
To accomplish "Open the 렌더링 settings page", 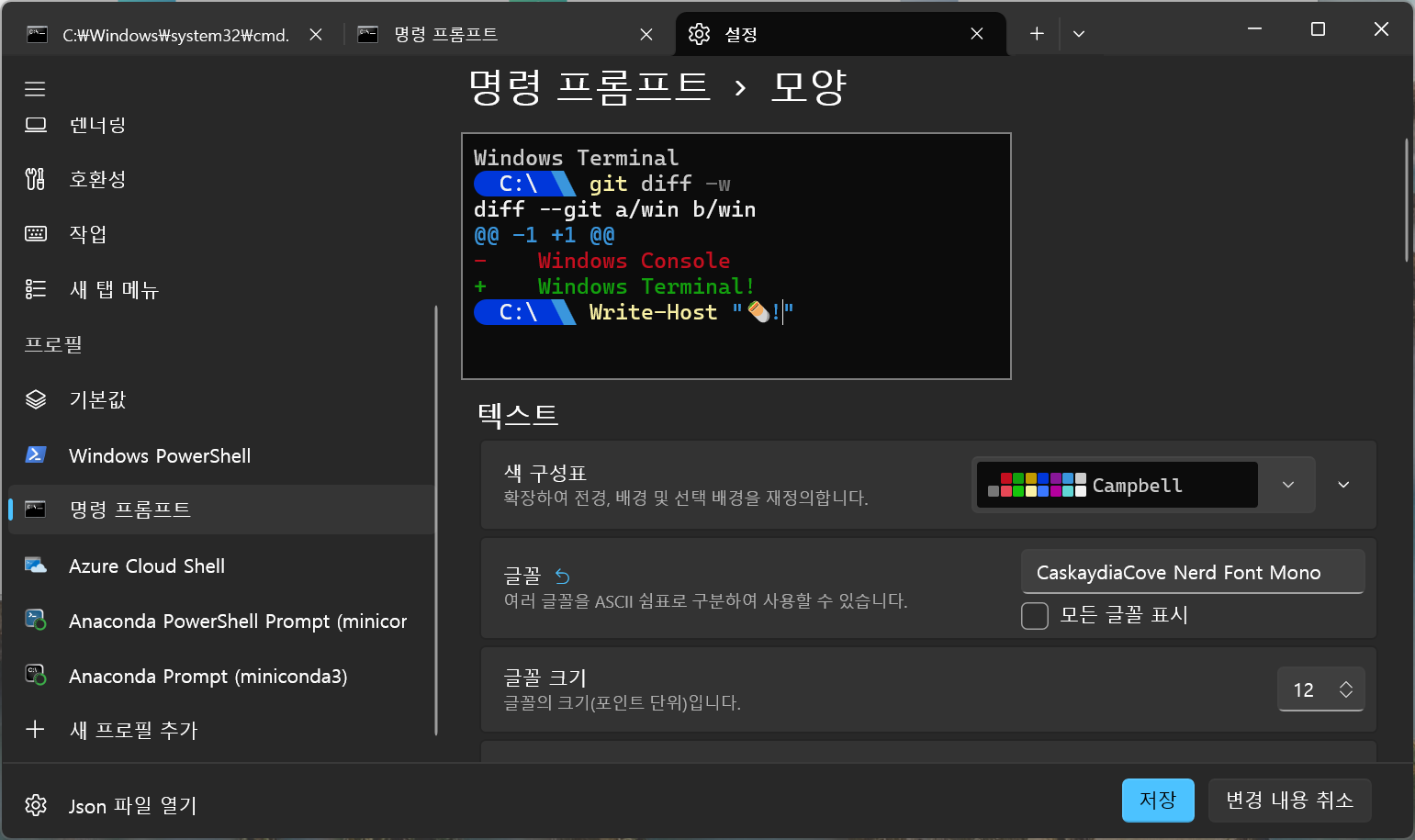I will [220, 125].
